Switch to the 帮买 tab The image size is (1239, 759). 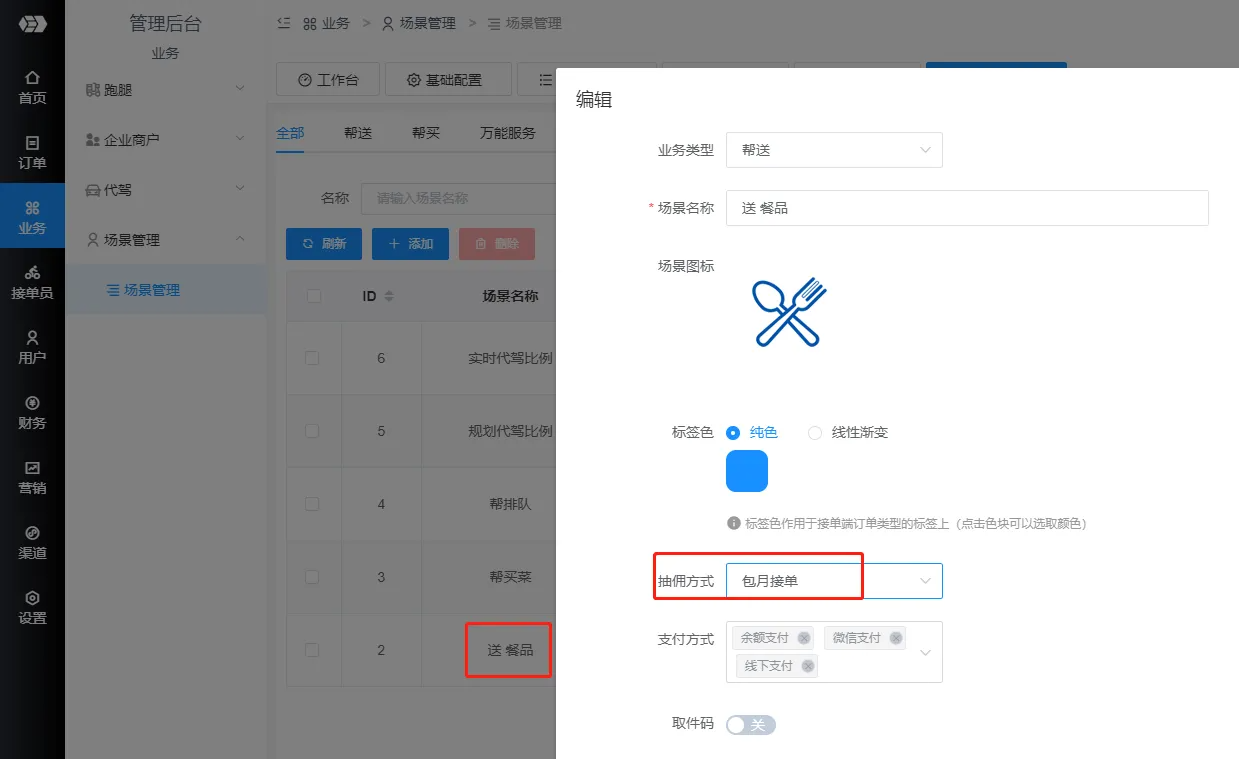(x=425, y=131)
